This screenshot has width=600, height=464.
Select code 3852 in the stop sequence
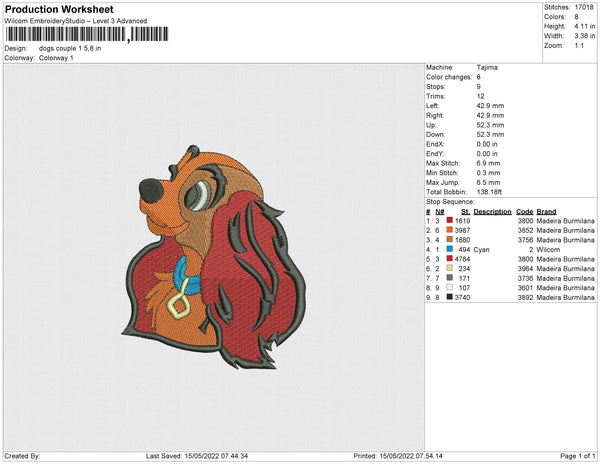525,230
